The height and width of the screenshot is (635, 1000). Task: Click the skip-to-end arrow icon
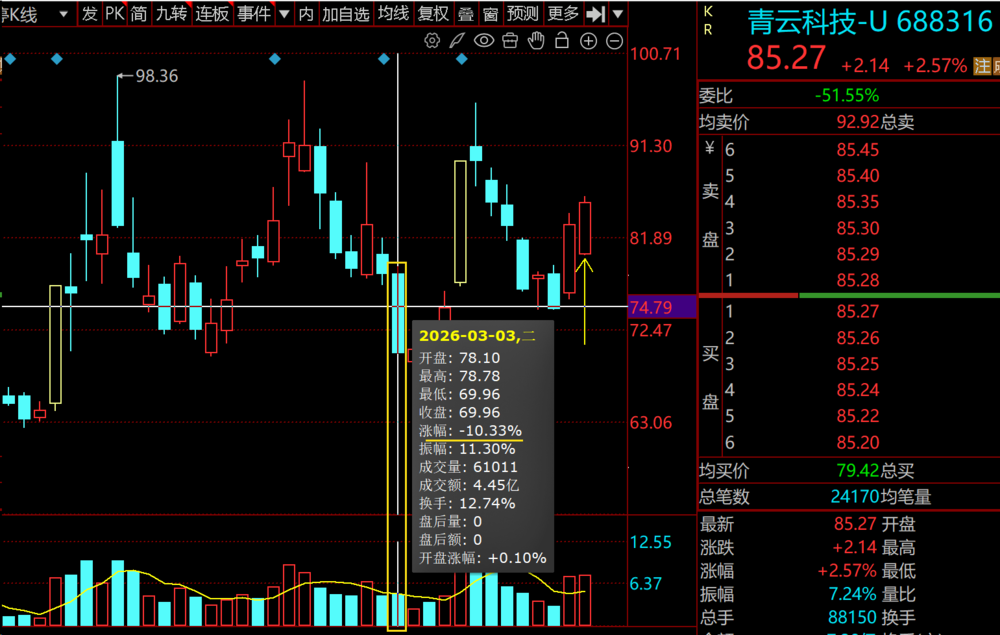[x=596, y=14]
